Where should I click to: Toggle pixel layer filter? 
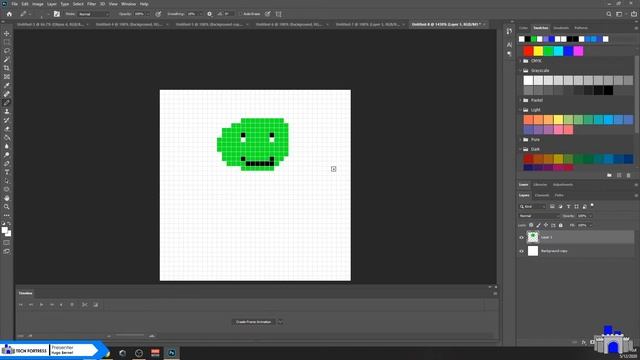click(x=552, y=207)
